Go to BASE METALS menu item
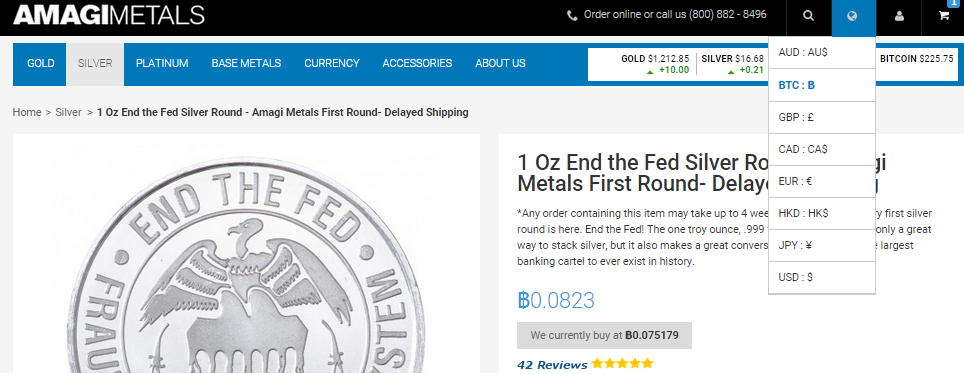Screen dimensions: 964x374 point(247,63)
